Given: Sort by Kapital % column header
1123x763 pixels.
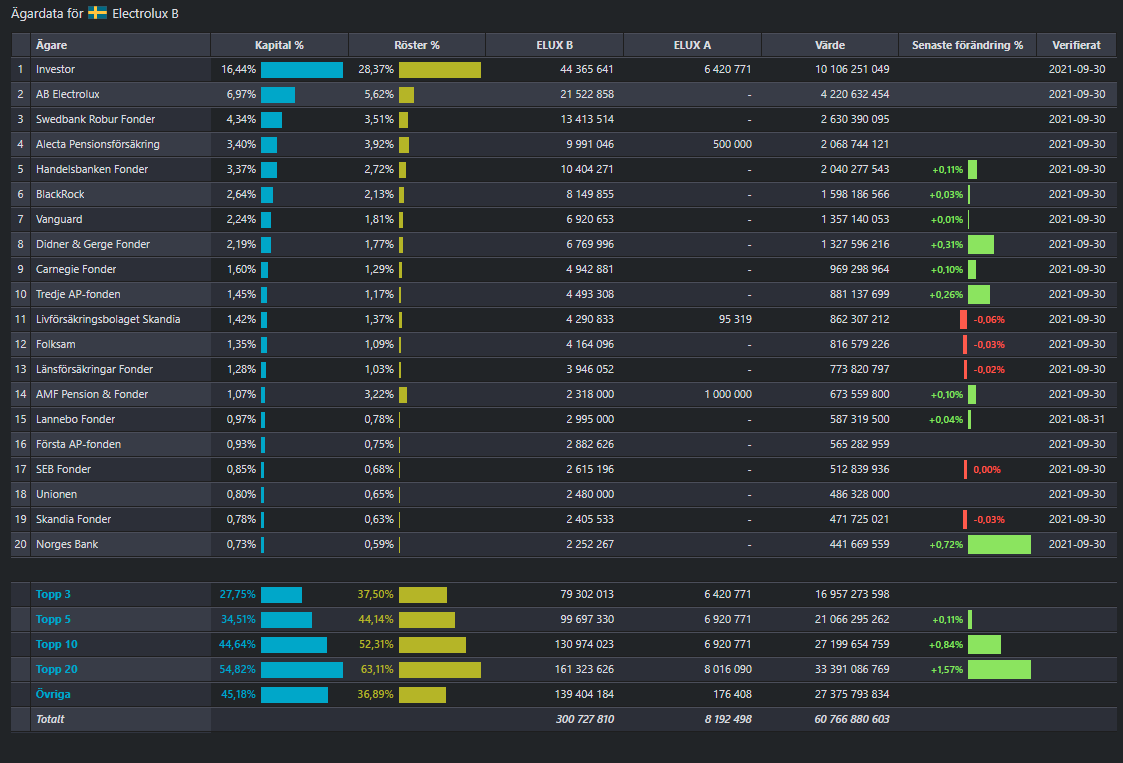Looking at the screenshot, I should [279, 44].
